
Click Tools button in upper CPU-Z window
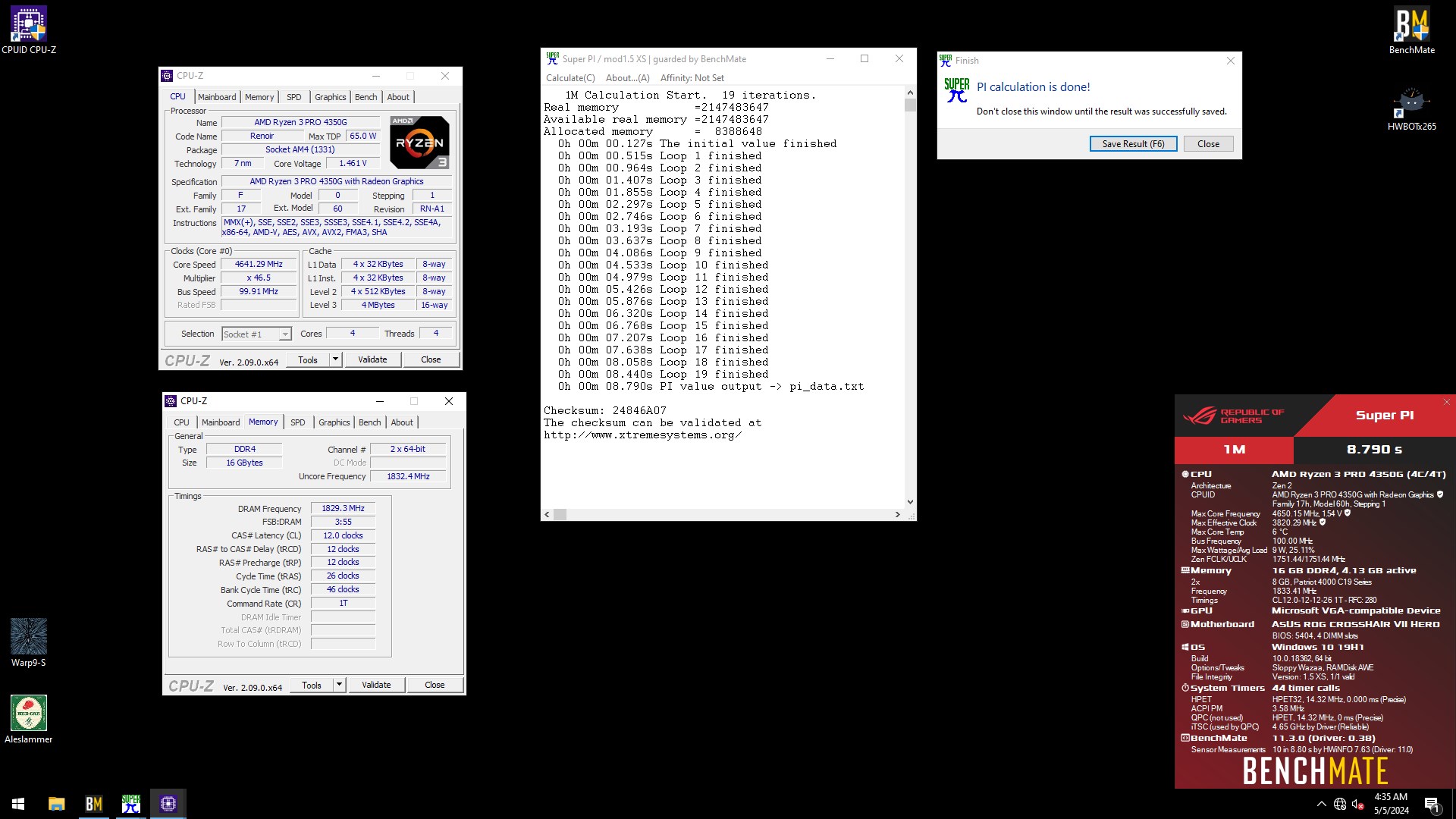pos(308,359)
